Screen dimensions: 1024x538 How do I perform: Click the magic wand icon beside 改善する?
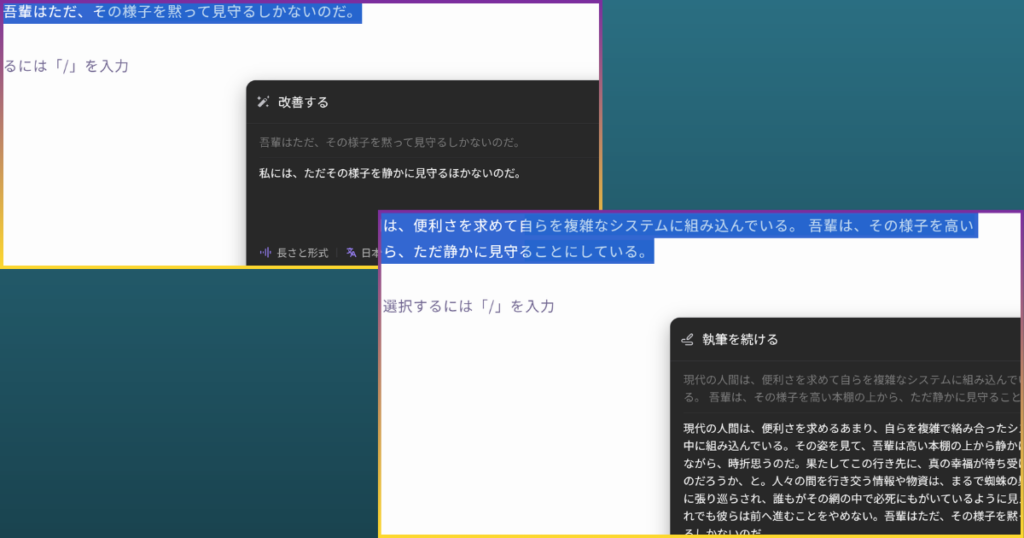264,102
